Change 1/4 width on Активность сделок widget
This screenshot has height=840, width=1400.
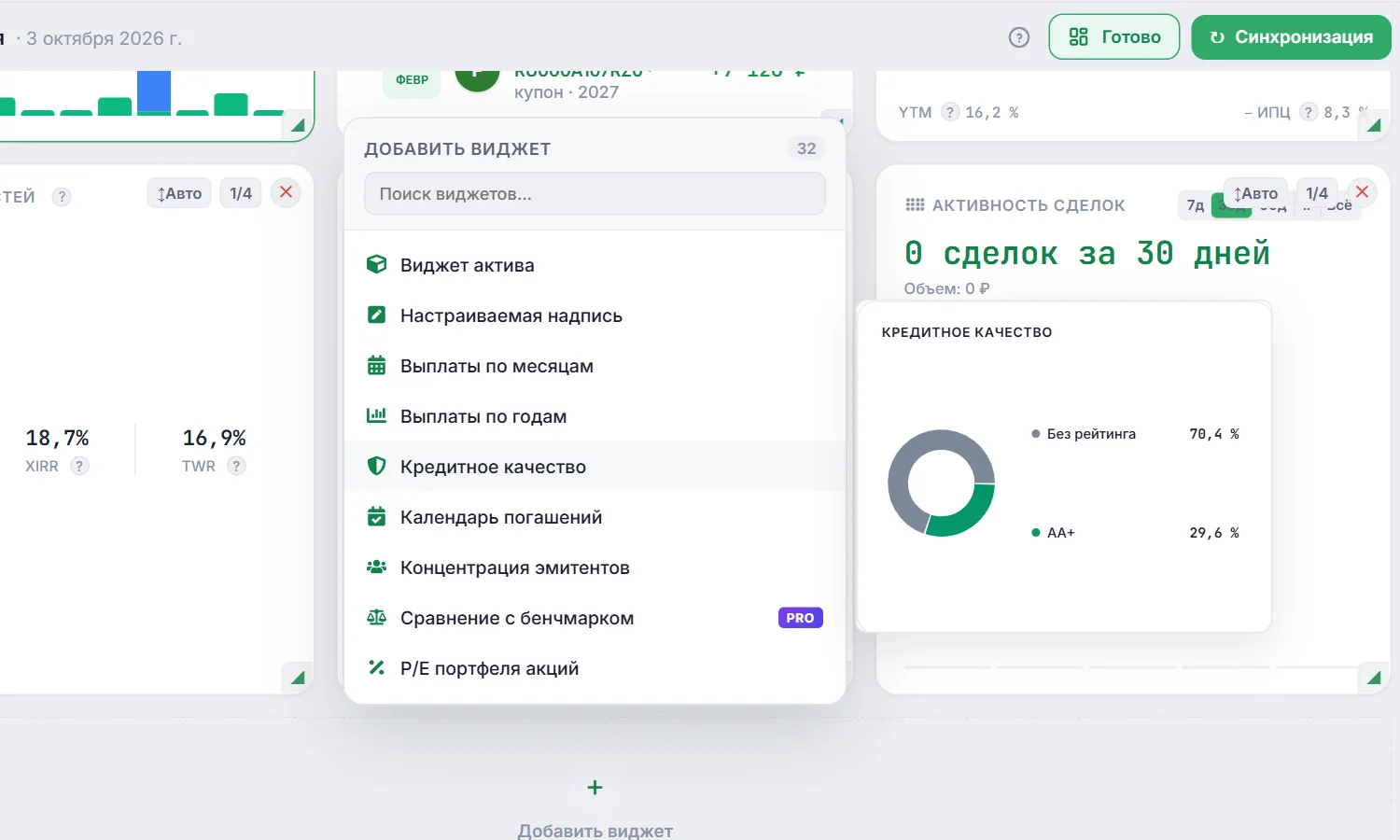pos(1317,193)
